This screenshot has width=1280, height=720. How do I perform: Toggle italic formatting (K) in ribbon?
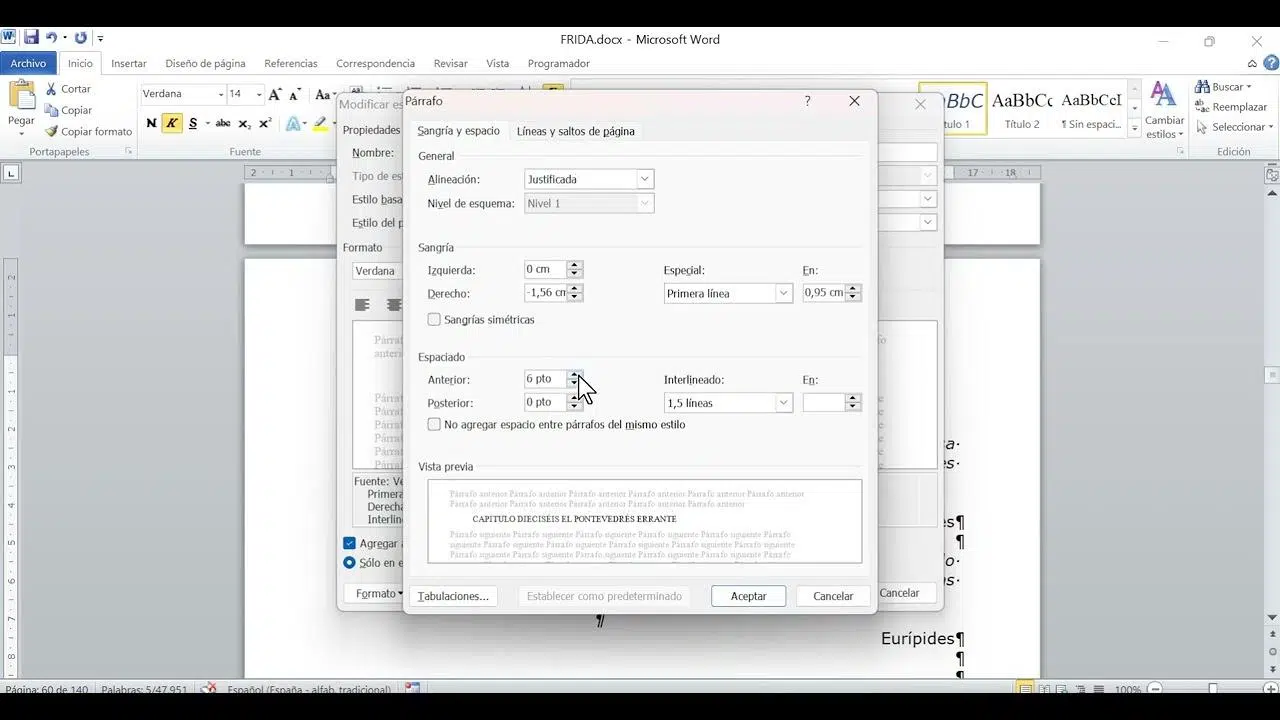172,124
